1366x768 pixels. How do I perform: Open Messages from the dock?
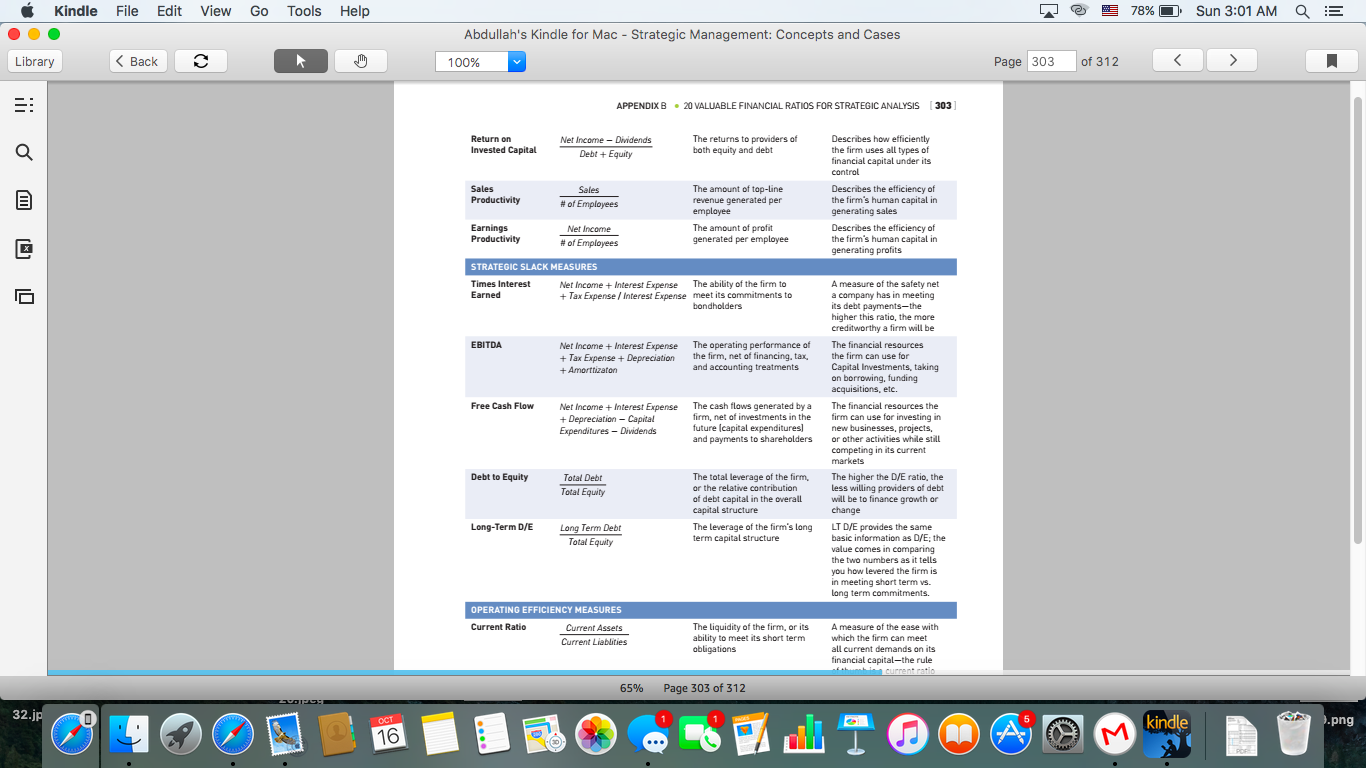coord(648,735)
